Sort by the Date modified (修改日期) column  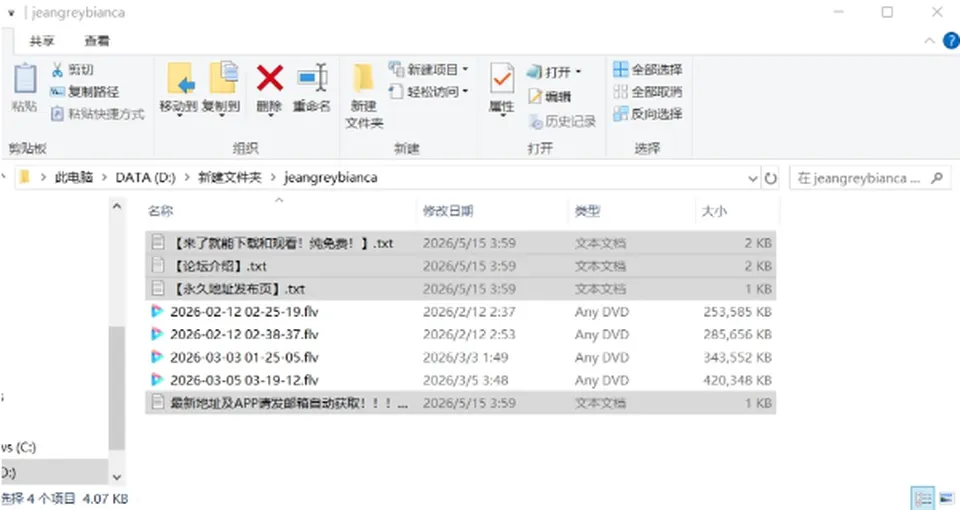click(448, 211)
